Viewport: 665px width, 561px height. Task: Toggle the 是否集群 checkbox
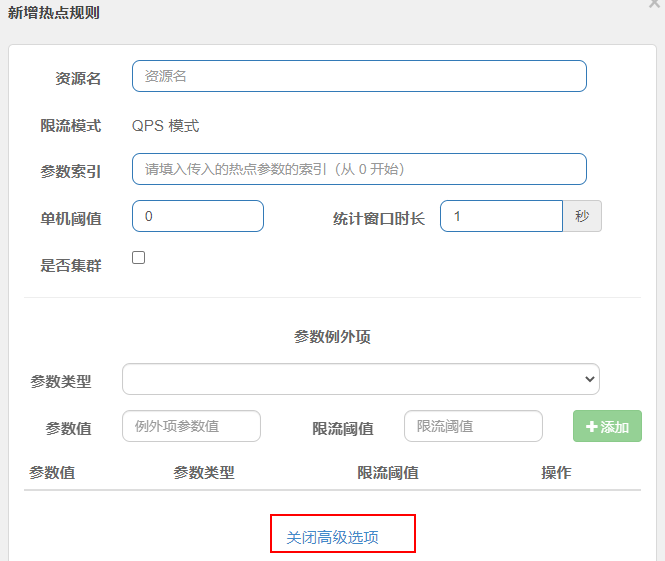138,257
